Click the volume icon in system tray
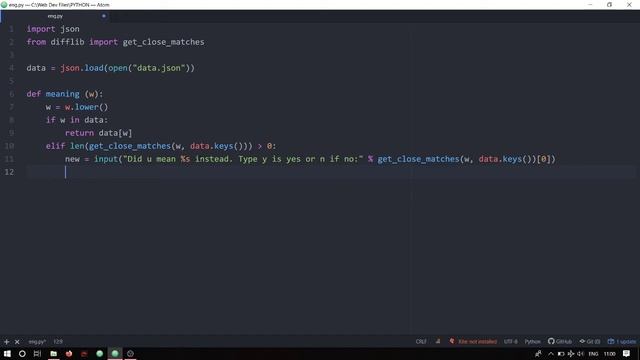The height and width of the screenshot is (360, 640). pyautogui.click(x=580, y=353)
